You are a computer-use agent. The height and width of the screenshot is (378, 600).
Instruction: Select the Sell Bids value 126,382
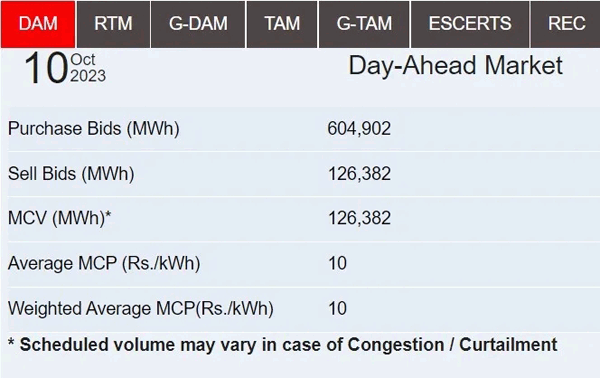(x=360, y=174)
